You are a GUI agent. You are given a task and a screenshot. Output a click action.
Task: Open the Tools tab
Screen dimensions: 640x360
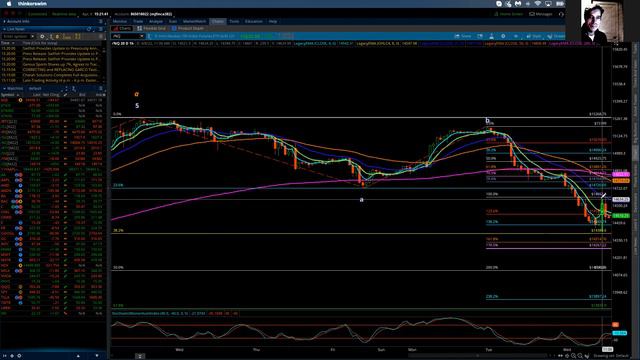tap(234, 21)
